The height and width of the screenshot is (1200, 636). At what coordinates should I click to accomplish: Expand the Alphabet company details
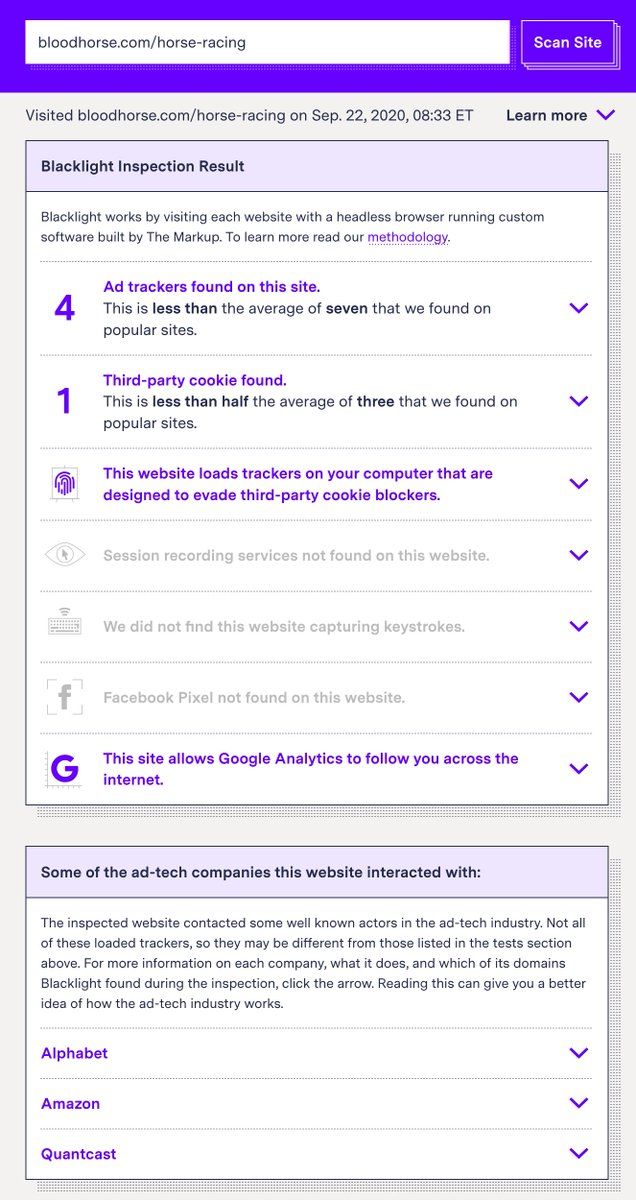coord(578,1053)
